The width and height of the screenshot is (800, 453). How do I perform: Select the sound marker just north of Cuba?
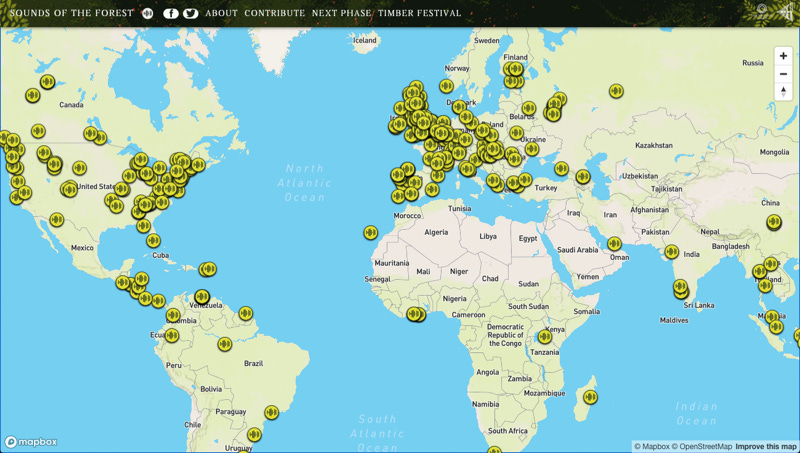tap(153, 240)
